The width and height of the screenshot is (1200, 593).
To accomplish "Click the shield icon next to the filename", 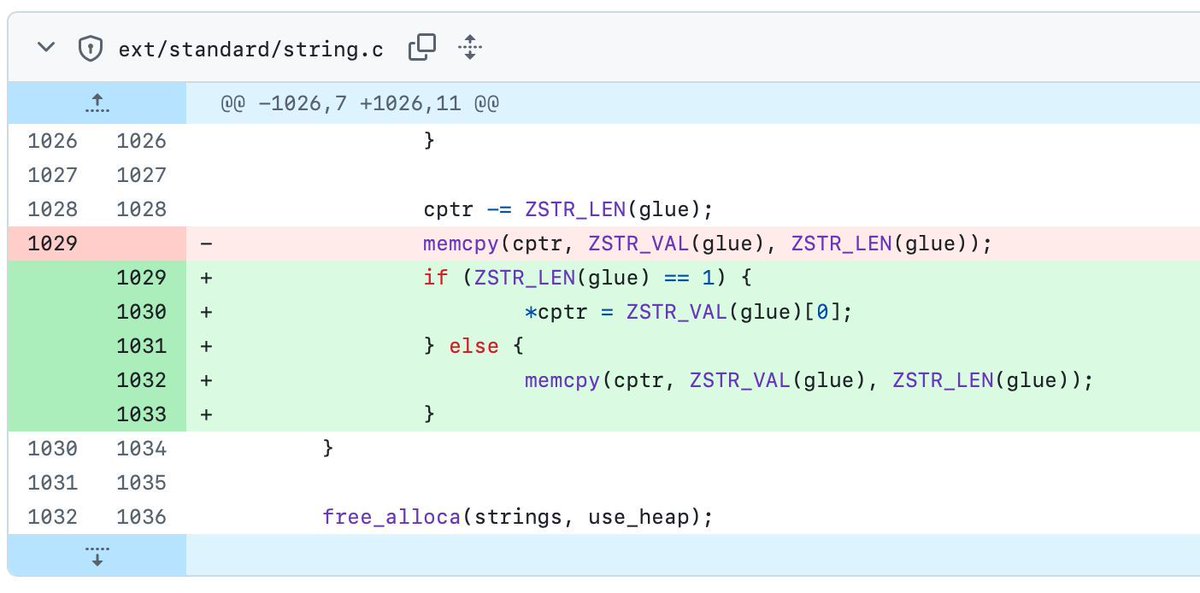I will (88, 46).
